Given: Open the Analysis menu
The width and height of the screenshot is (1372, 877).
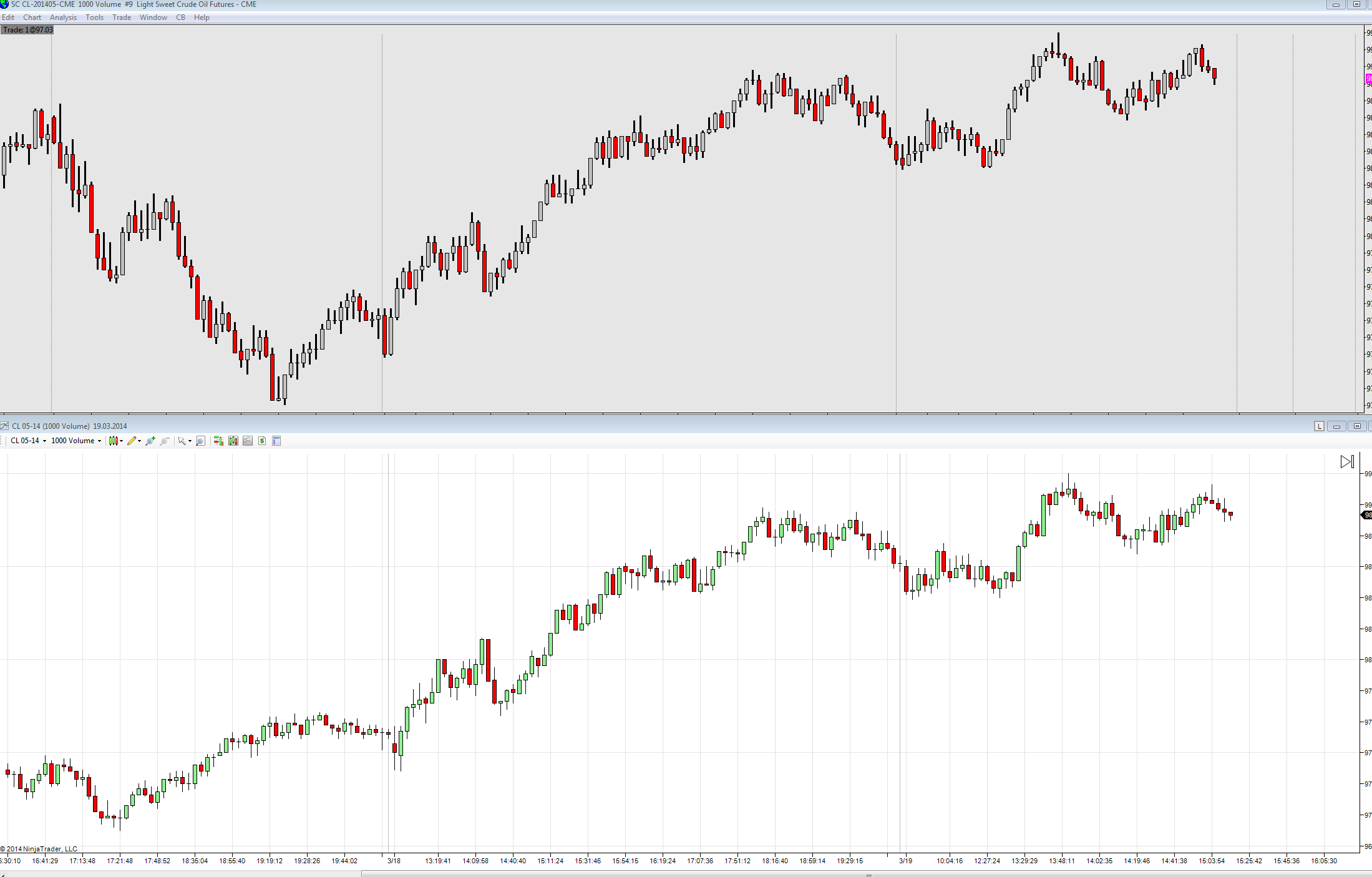Looking at the screenshot, I should 63,17.
